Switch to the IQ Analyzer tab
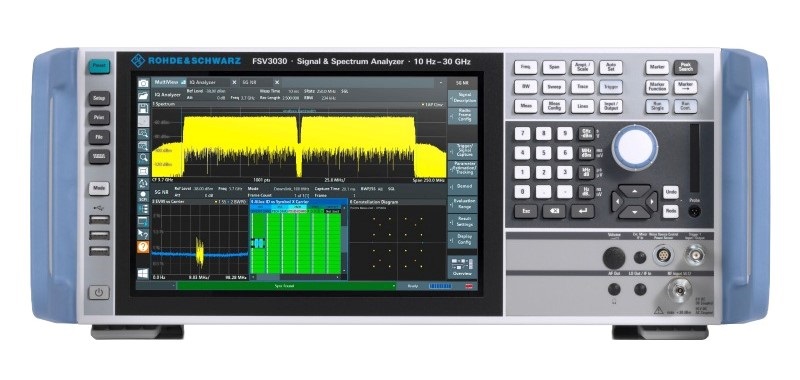The width and height of the screenshot is (800, 380). click(x=208, y=82)
